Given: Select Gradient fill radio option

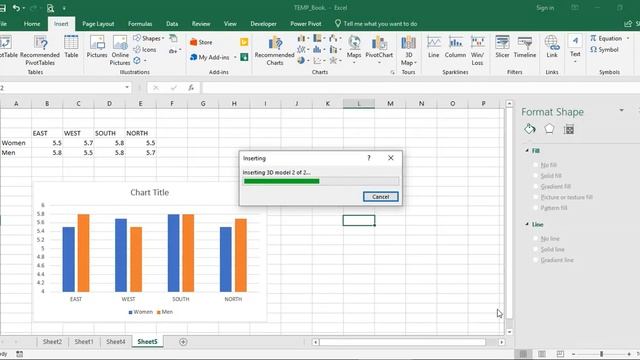Looking at the screenshot, I should click(x=536, y=186).
